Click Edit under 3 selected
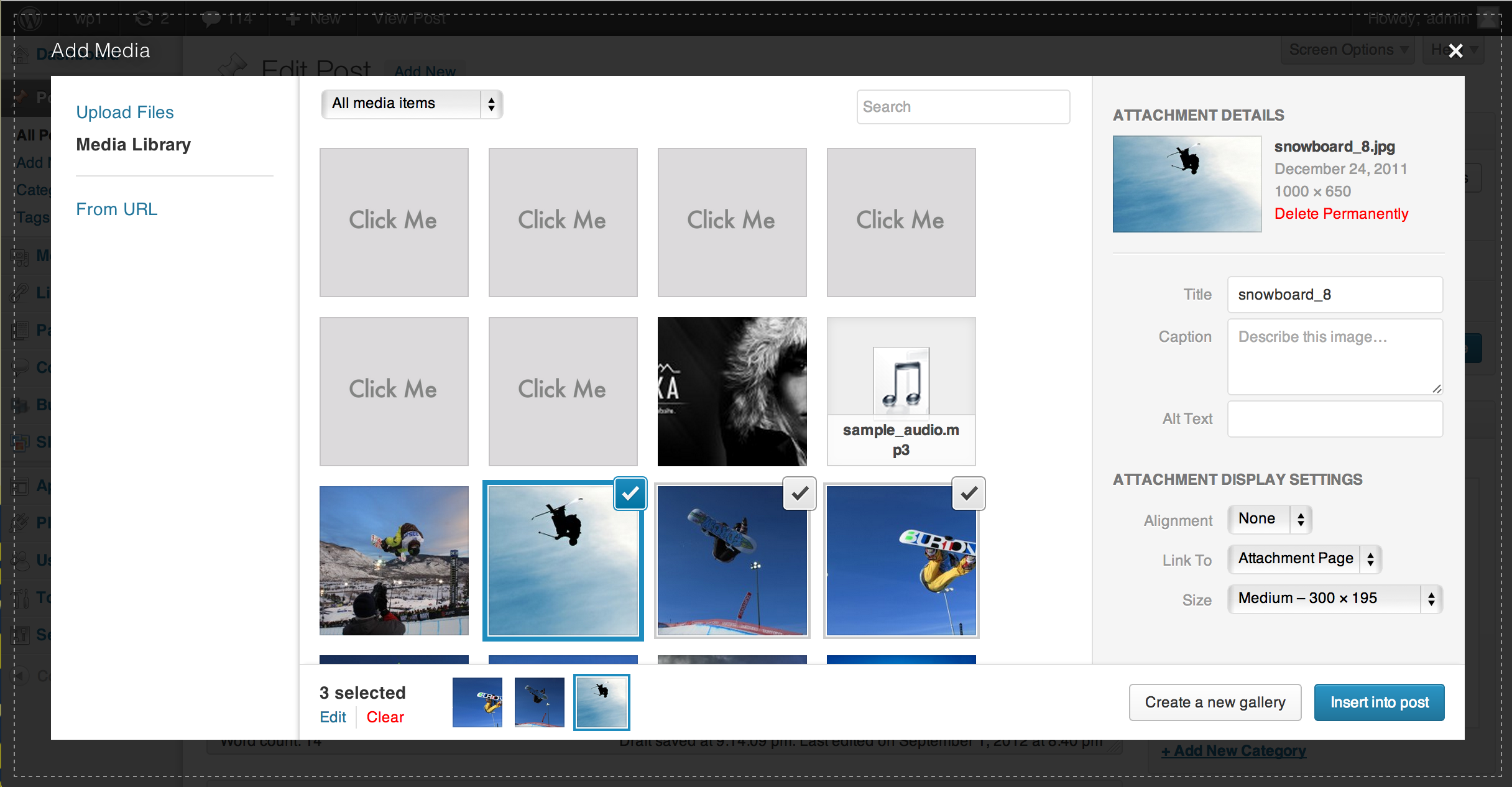The height and width of the screenshot is (787, 1512). pyautogui.click(x=333, y=717)
